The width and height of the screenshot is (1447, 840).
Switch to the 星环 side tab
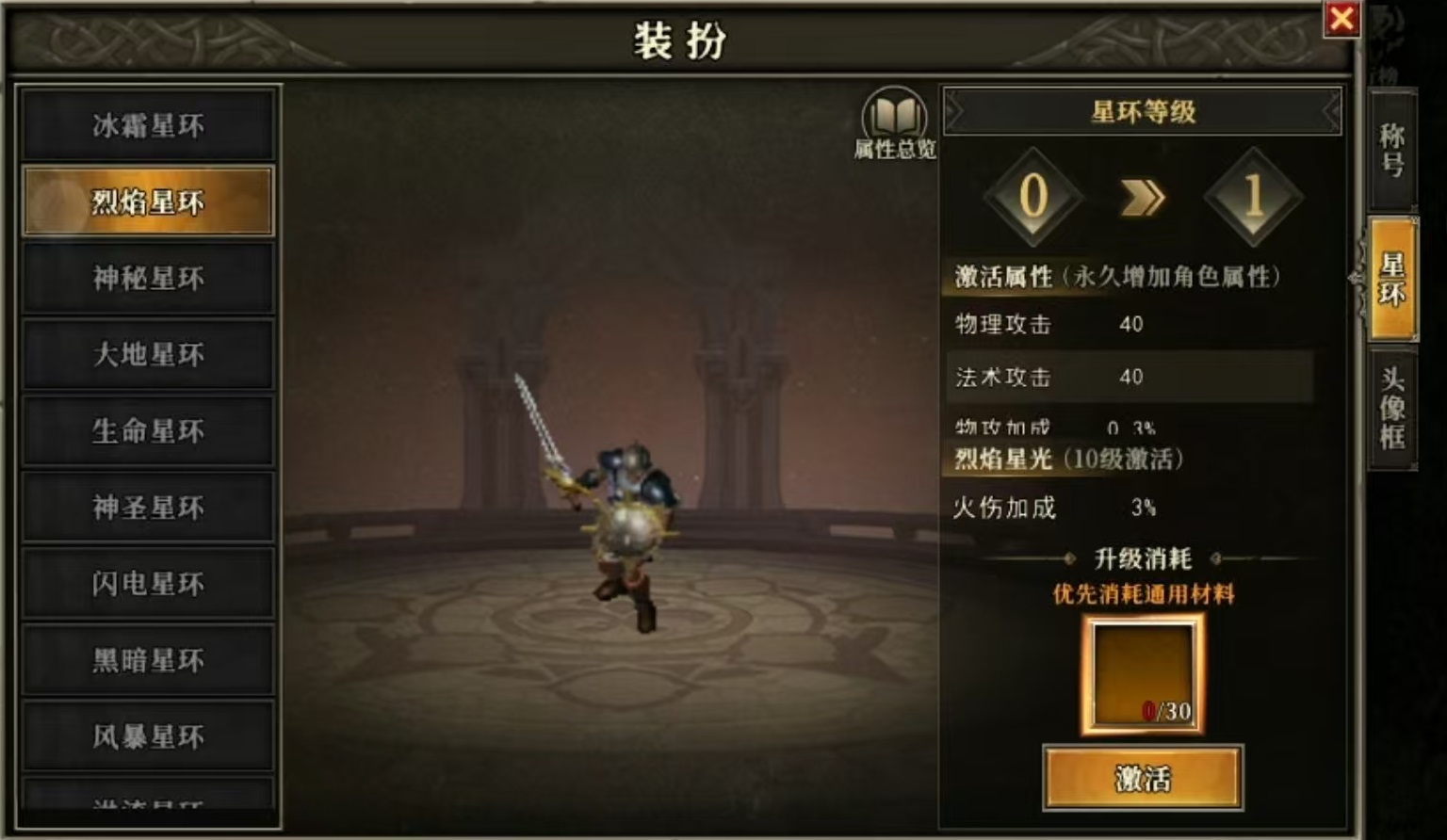pos(1392,279)
